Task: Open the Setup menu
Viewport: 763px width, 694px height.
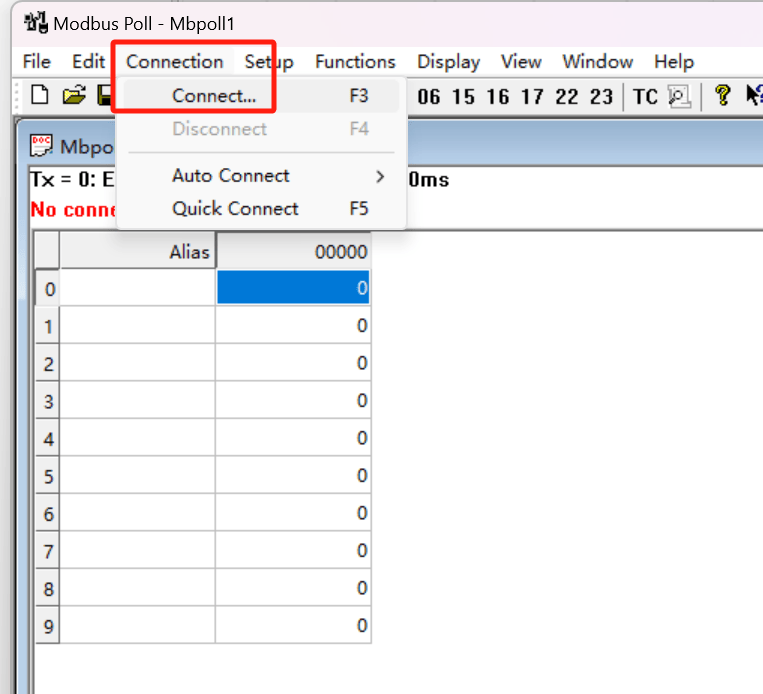Action: pos(269,62)
